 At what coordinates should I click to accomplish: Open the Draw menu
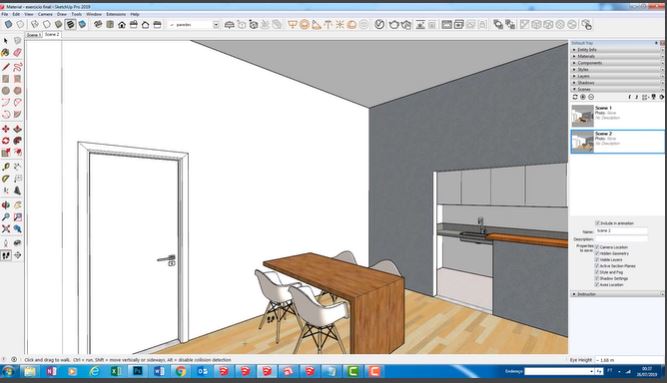(x=62, y=14)
